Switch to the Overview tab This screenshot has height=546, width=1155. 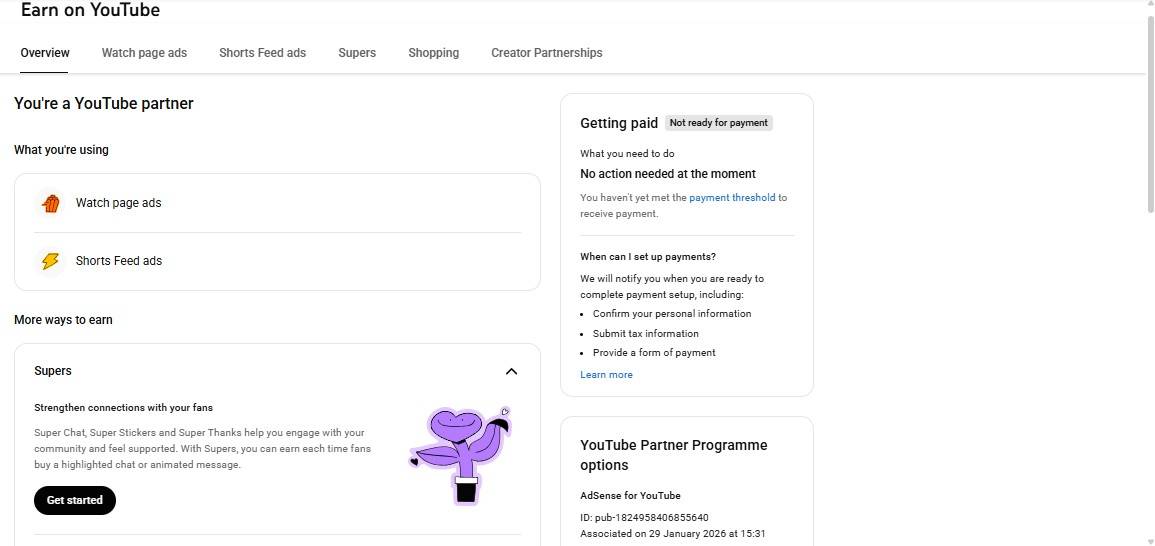click(45, 53)
